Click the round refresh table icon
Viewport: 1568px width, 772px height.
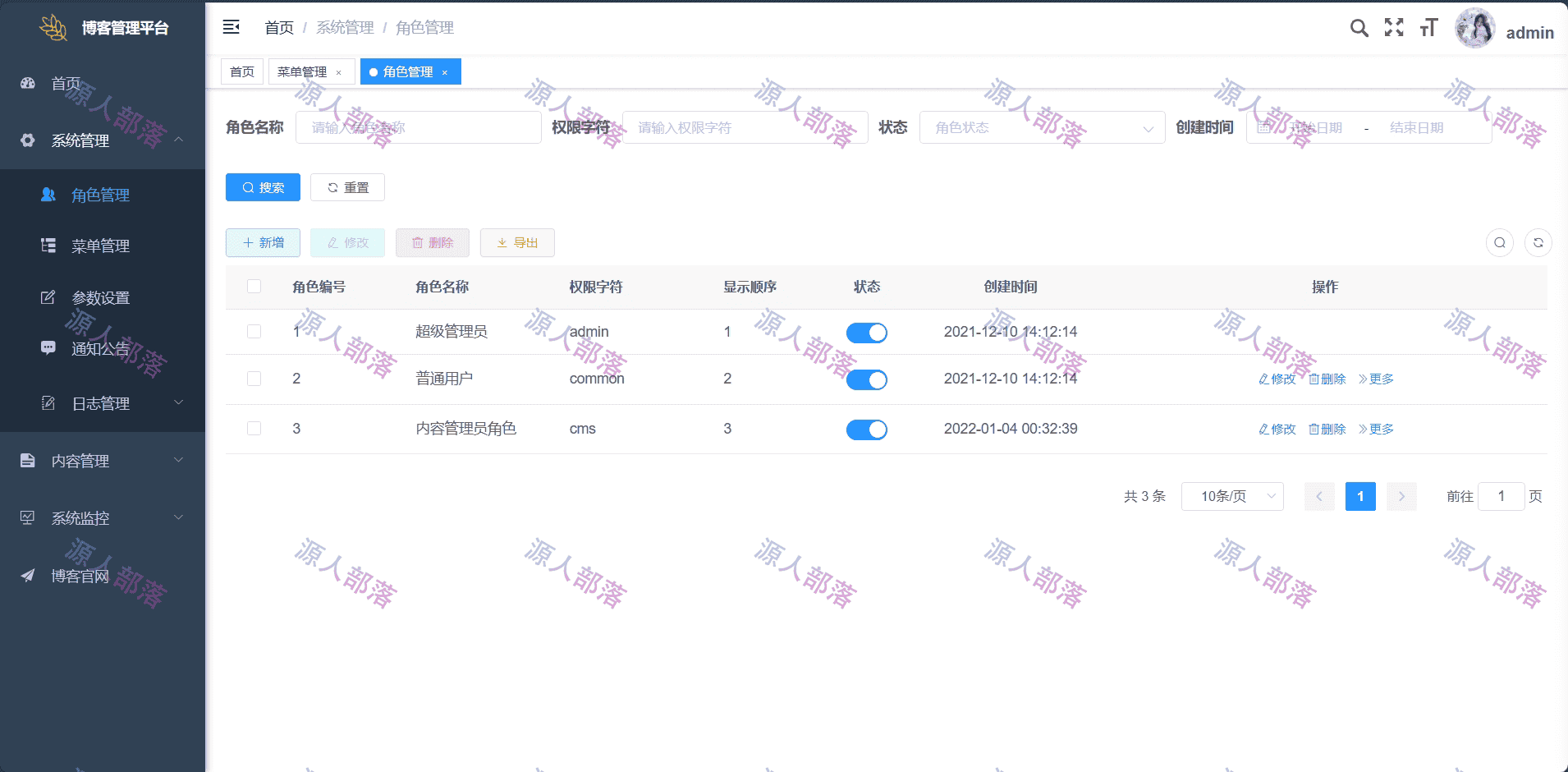[1538, 242]
